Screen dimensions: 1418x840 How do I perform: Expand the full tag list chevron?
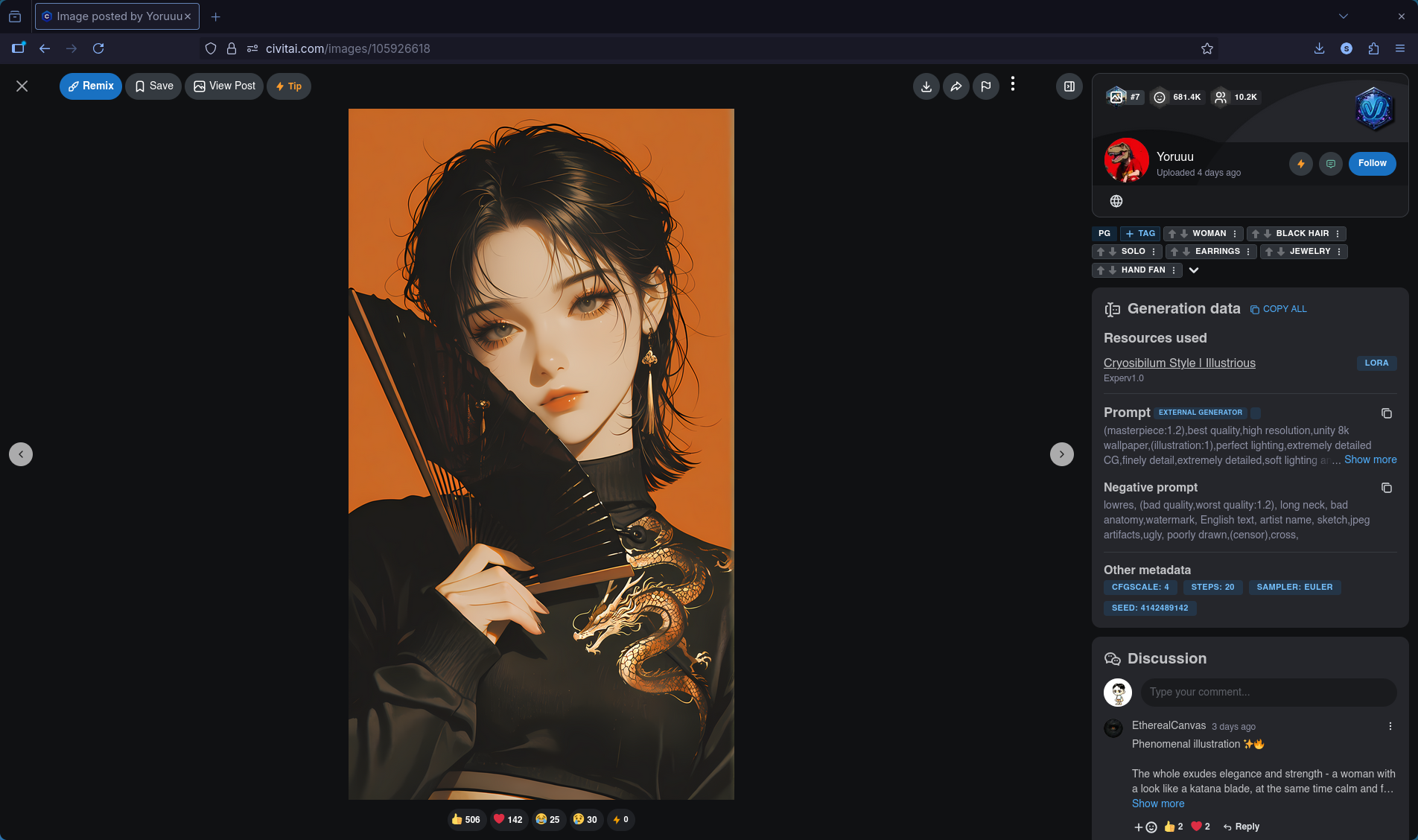(1194, 270)
